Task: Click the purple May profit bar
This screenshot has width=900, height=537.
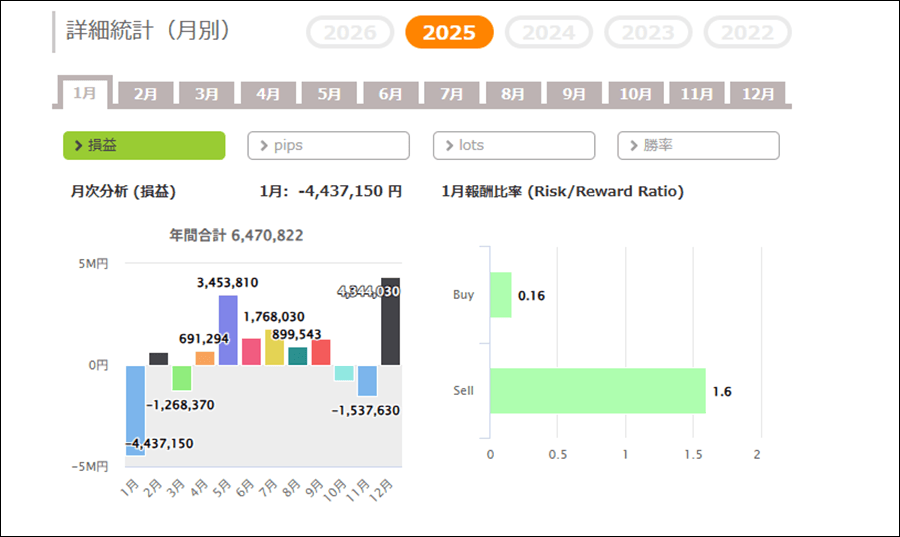Action: click(x=228, y=330)
